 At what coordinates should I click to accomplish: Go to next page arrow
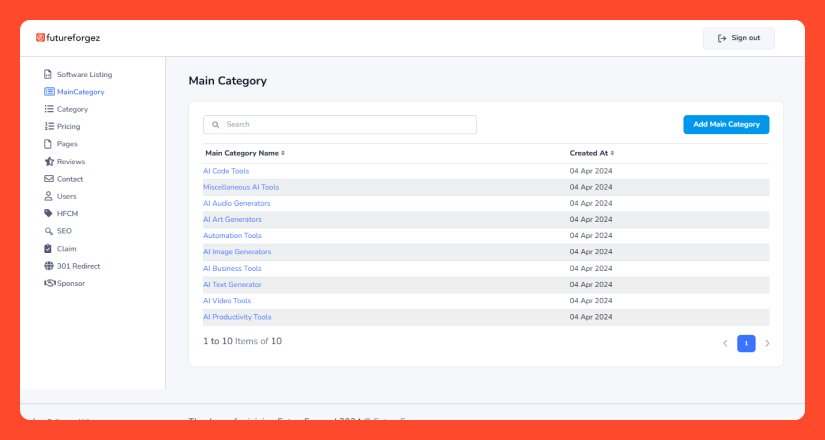point(767,343)
